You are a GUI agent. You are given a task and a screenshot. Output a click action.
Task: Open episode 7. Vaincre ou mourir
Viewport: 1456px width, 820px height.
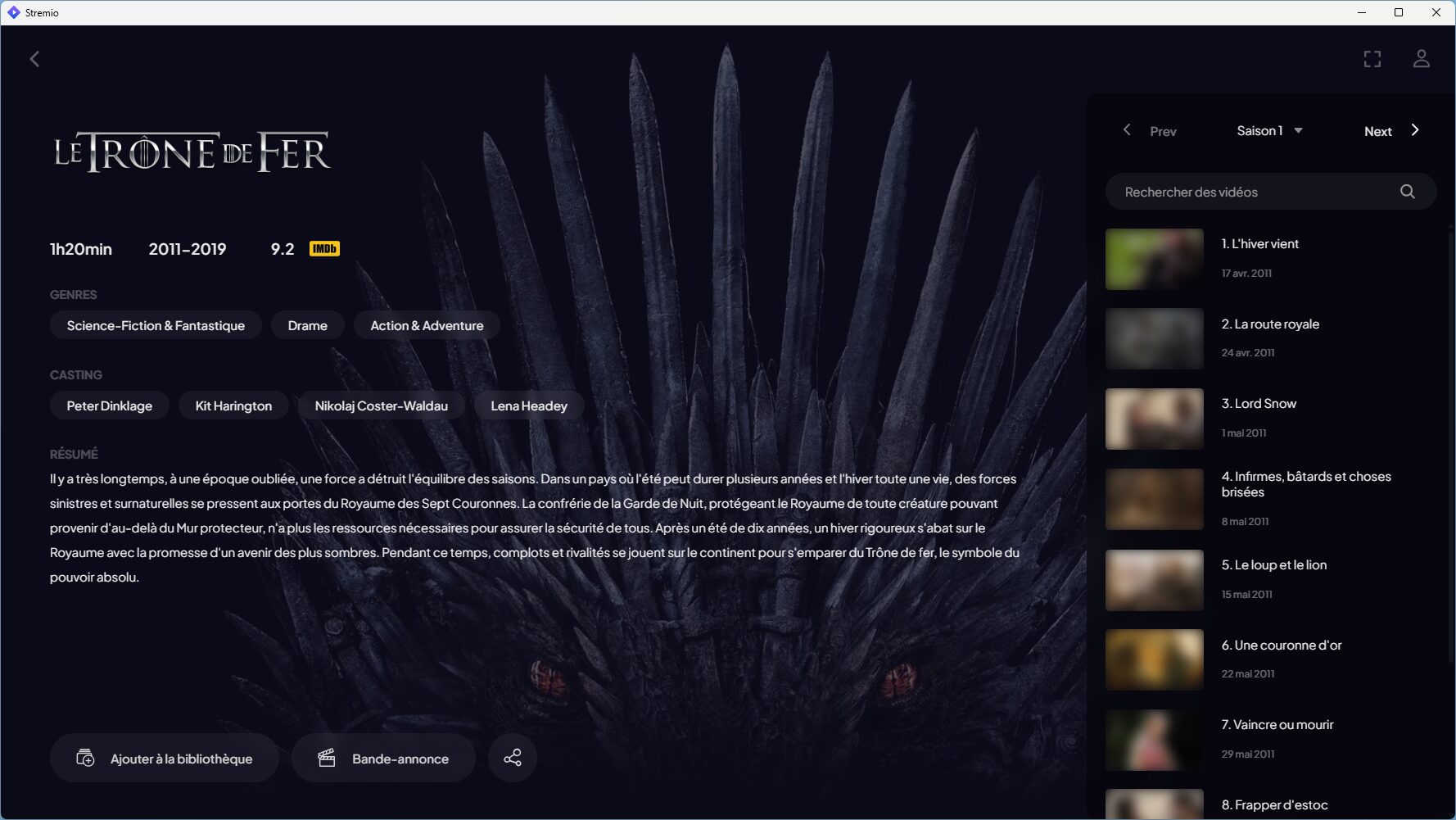(x=1271, y=740)
